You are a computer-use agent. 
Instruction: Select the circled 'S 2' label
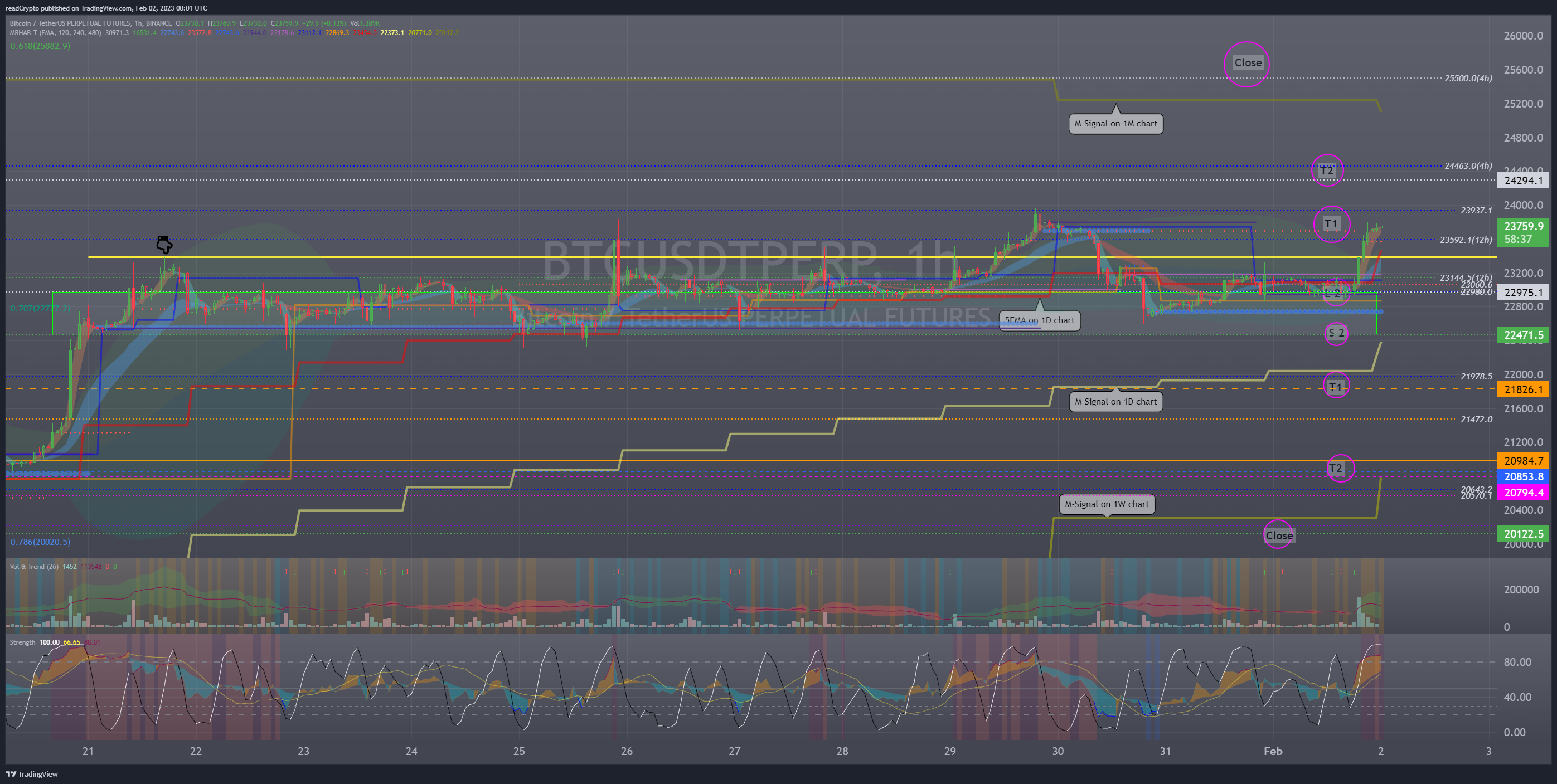tap(1336, 332)
